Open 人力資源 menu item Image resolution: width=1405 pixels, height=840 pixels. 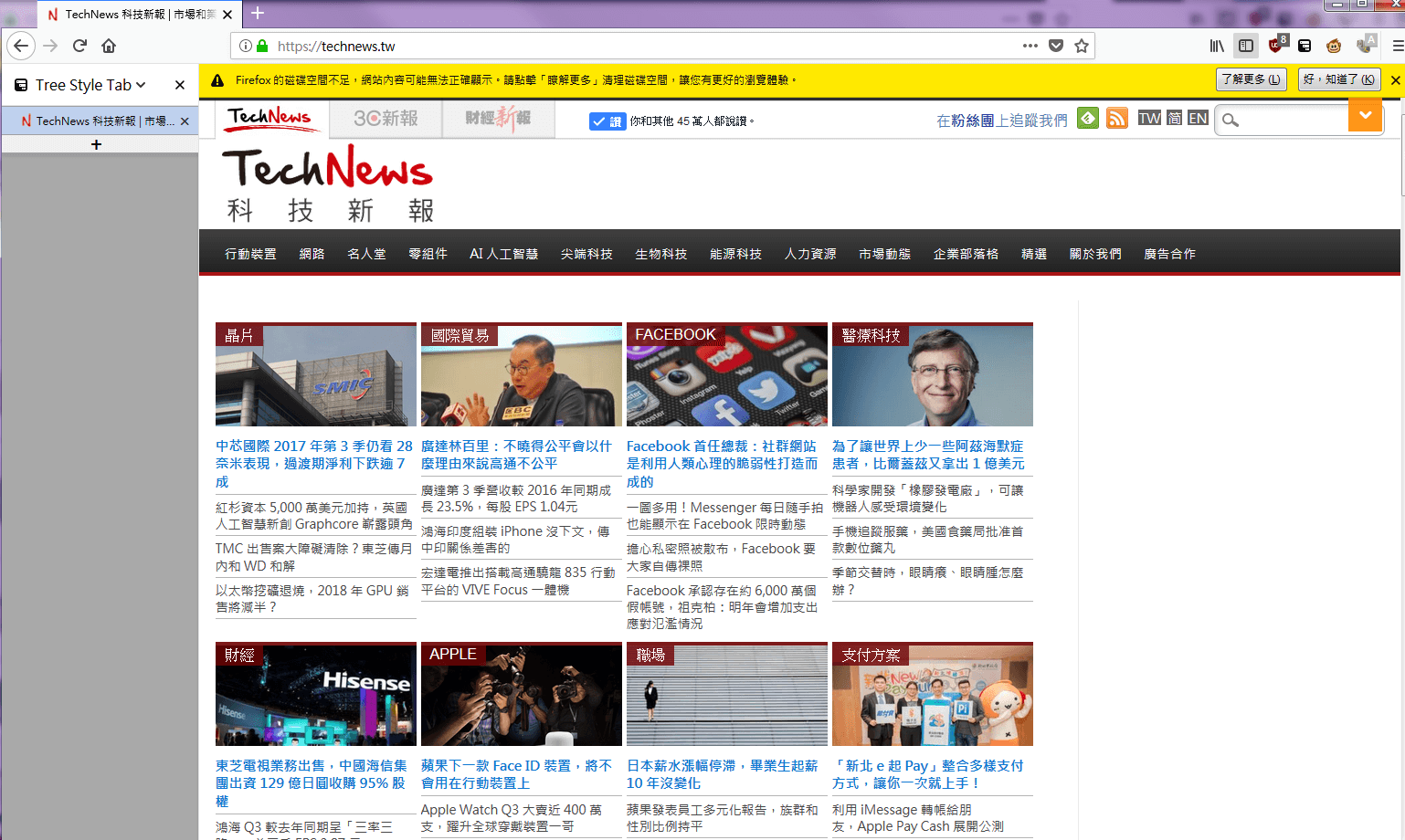click(x=810, y=254)
